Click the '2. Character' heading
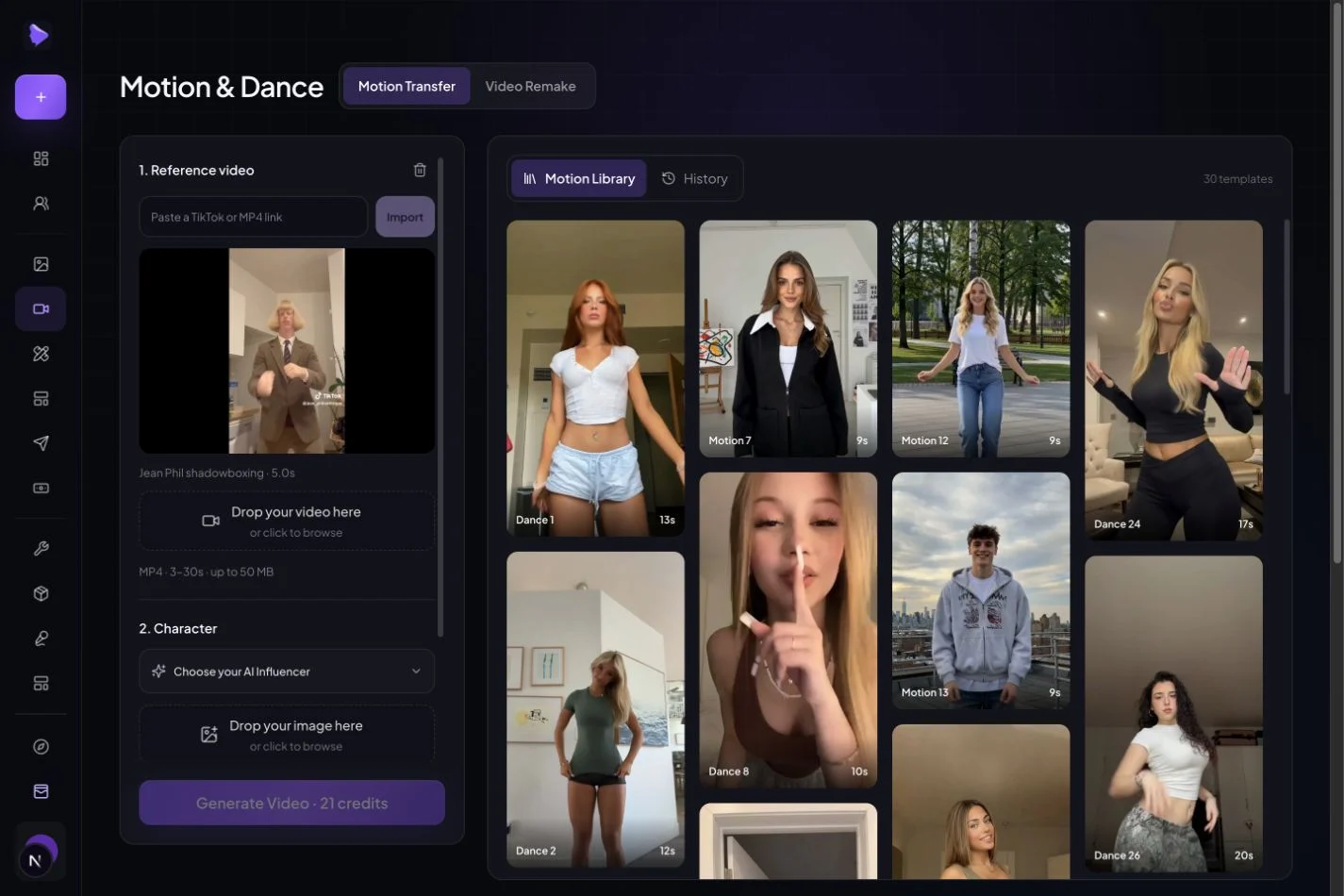1344x896 pixels. 178,628
